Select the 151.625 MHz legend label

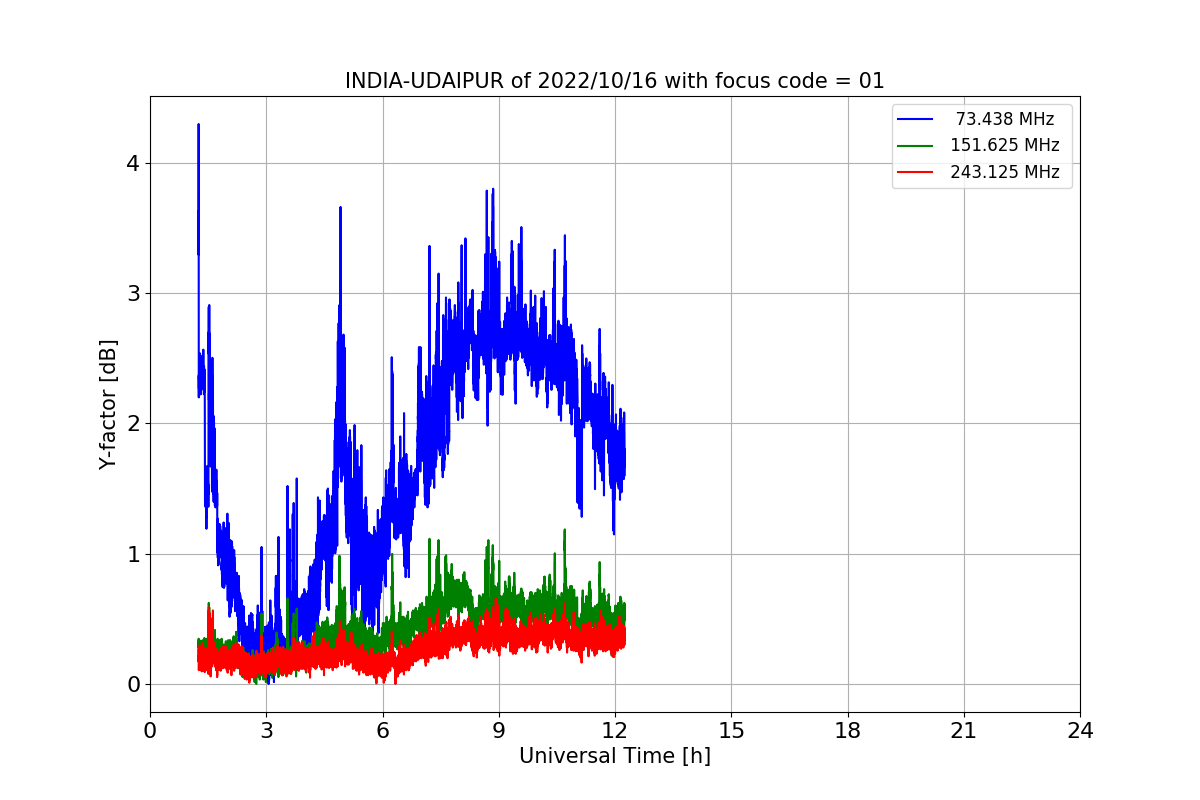coord(1004,146)
